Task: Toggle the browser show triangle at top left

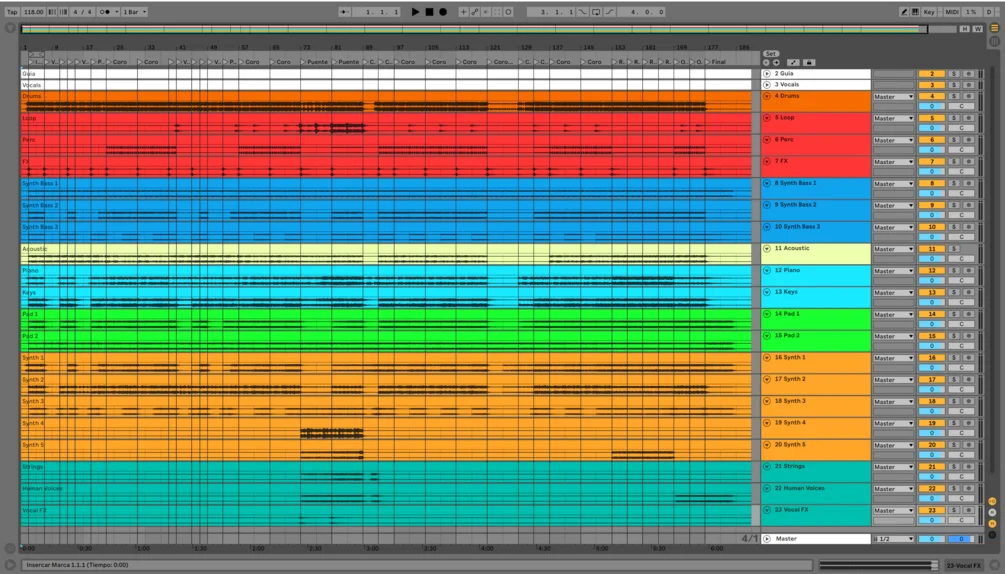Action: tap(10, 28)
